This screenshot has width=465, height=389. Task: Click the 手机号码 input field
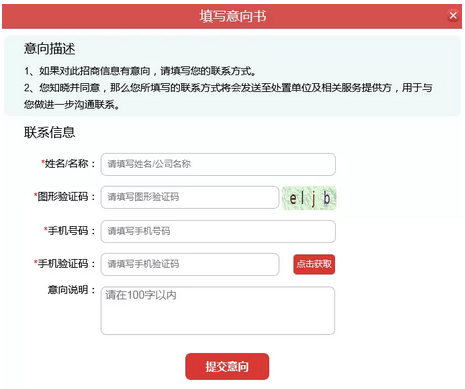pyautogui.click(x=218, y=231)
